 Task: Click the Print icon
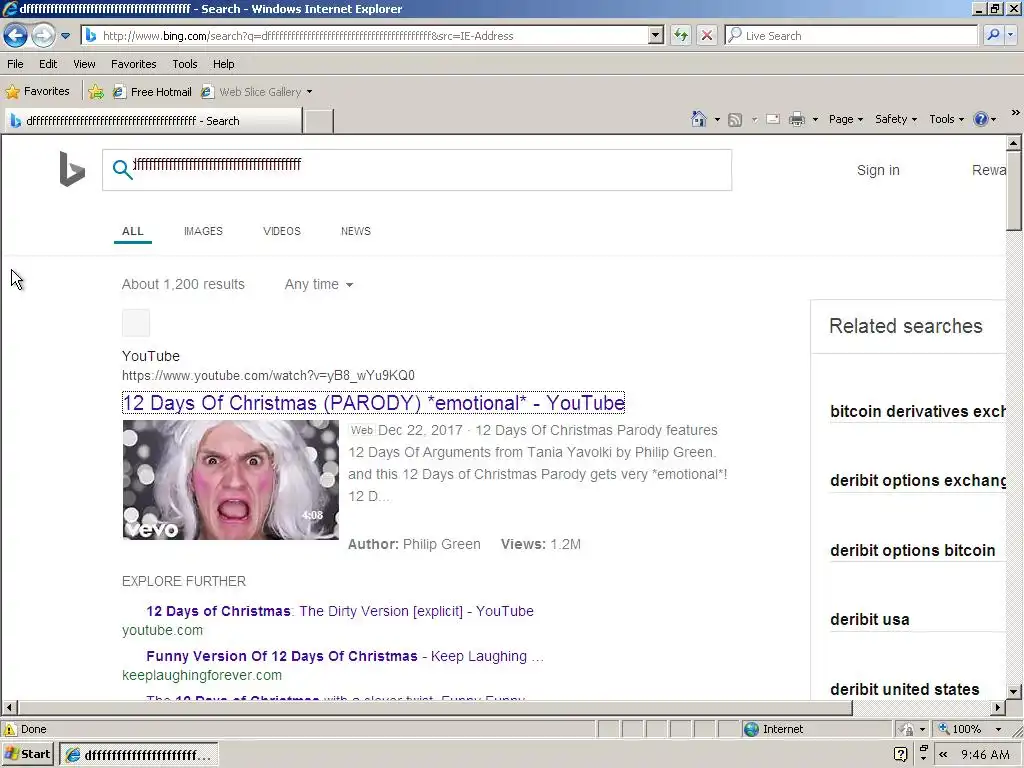[x=797, y=120]
